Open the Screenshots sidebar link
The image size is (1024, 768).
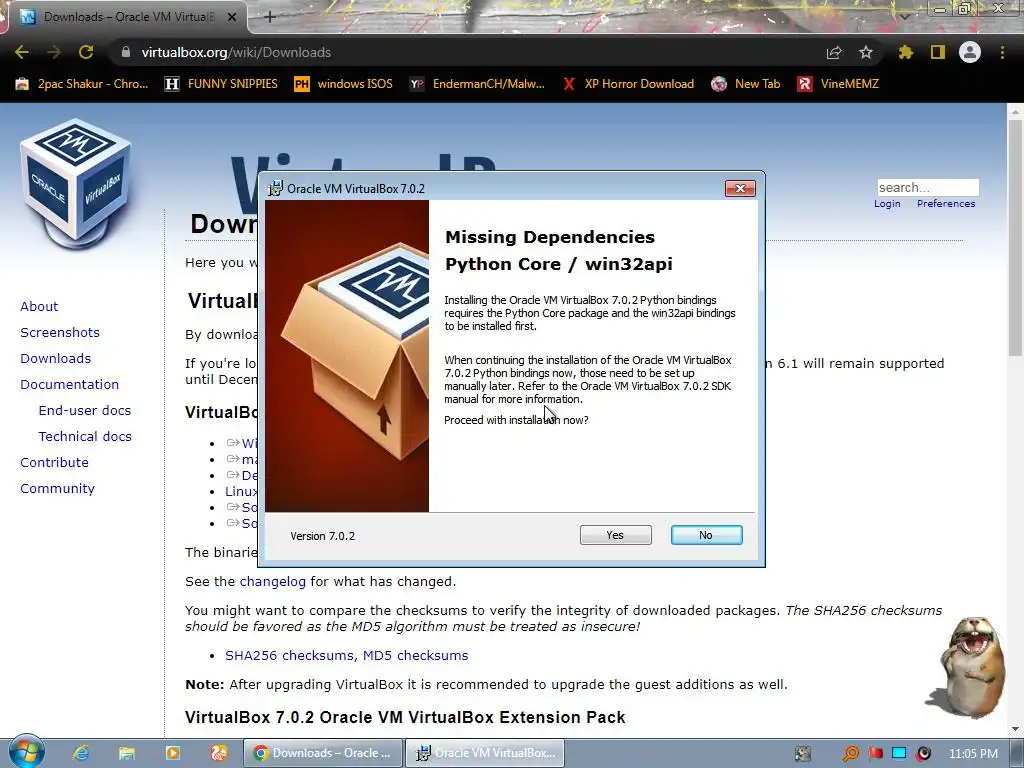[x=60, y=332]
